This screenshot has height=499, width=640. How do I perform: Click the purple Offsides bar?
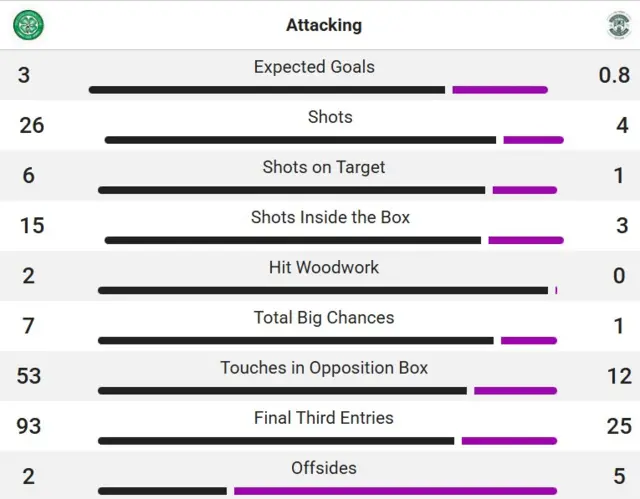tap(395, 491)
